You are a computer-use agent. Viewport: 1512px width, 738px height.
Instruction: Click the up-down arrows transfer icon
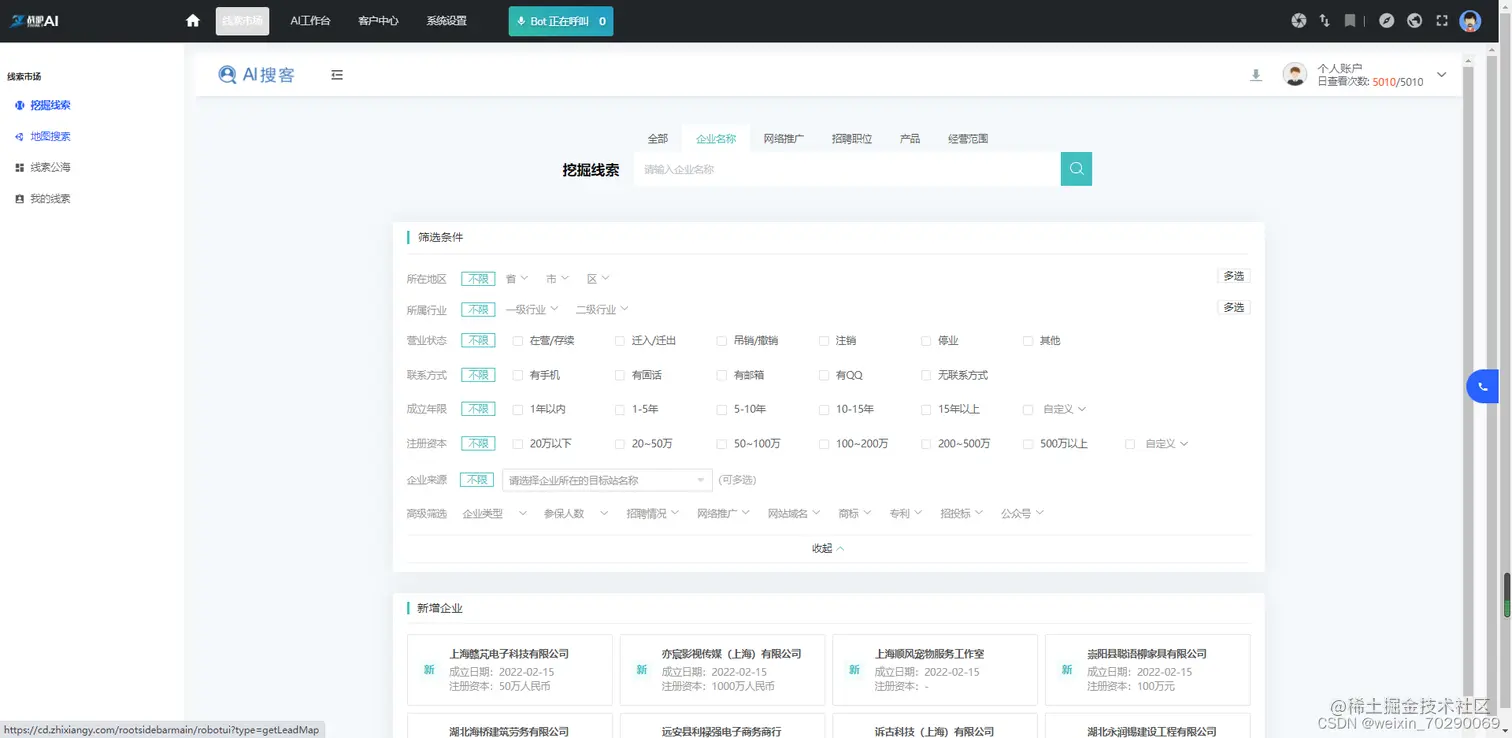pos(1325,21)
